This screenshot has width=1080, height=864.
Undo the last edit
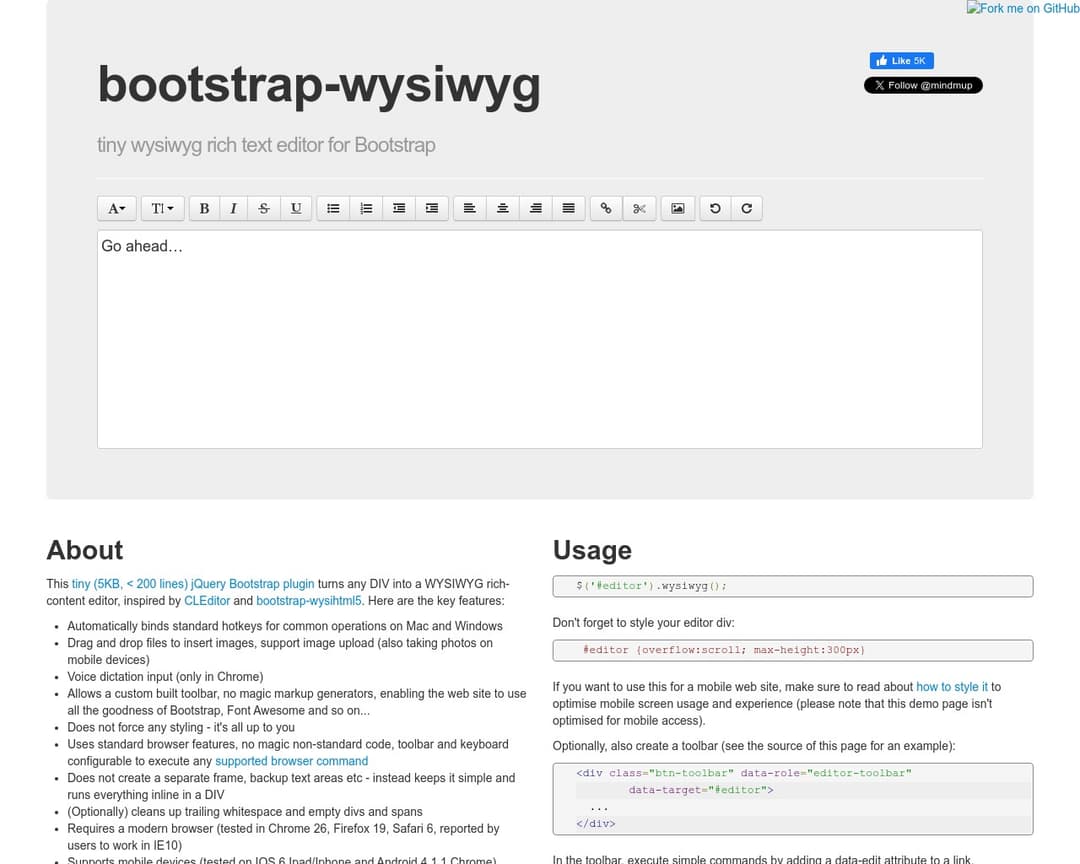coord(714,208)
